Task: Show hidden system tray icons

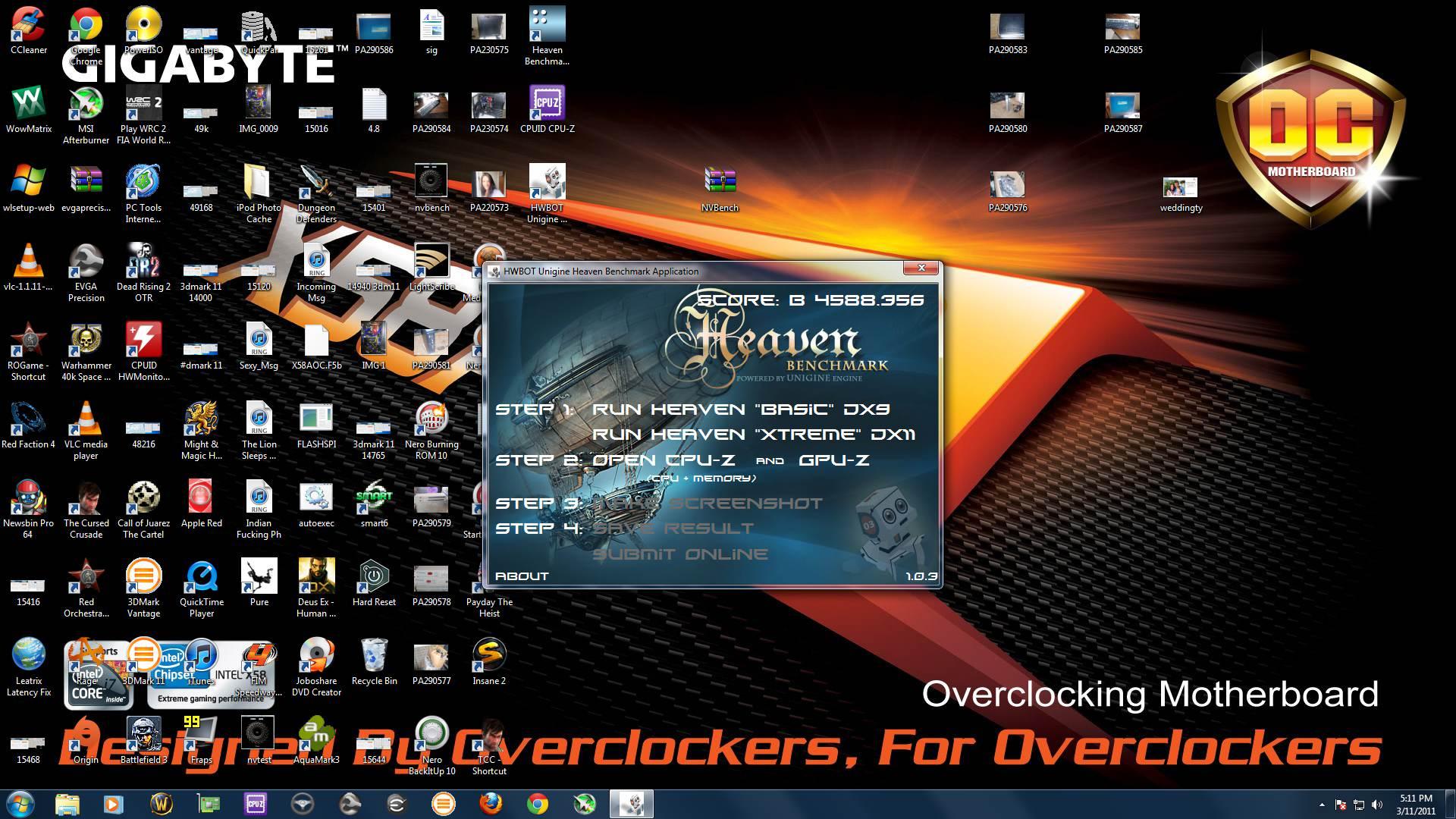Action: (1322, 805)
